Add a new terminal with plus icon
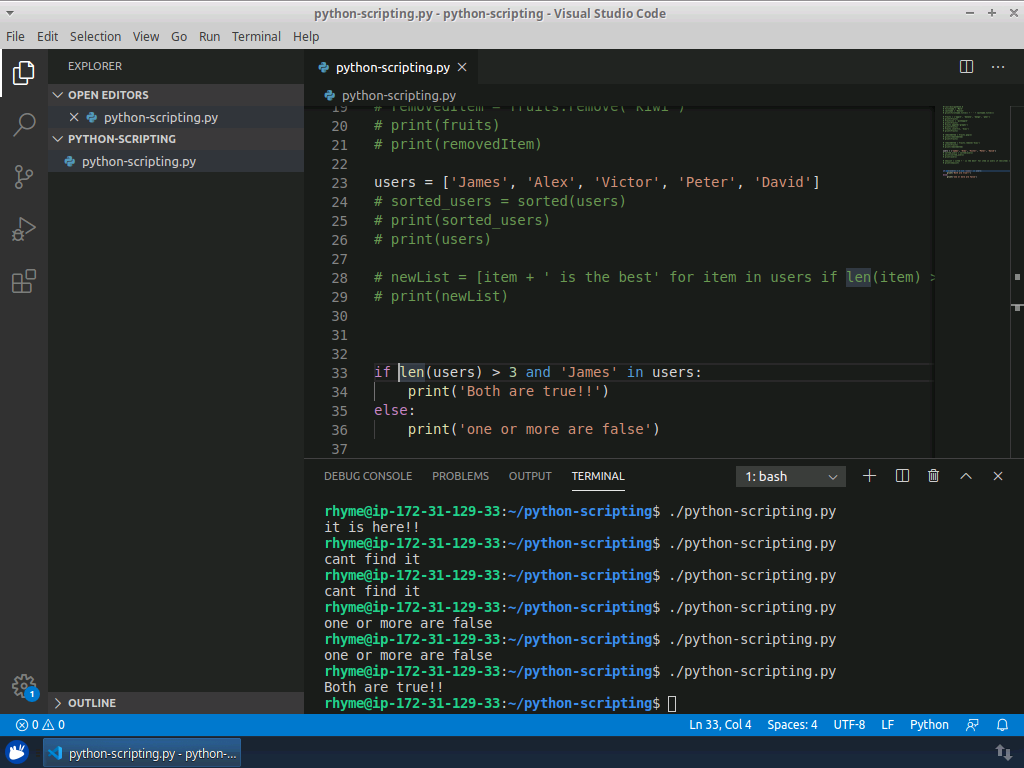This screenshot has height=768, width=1024. click(x=869, y=477)
